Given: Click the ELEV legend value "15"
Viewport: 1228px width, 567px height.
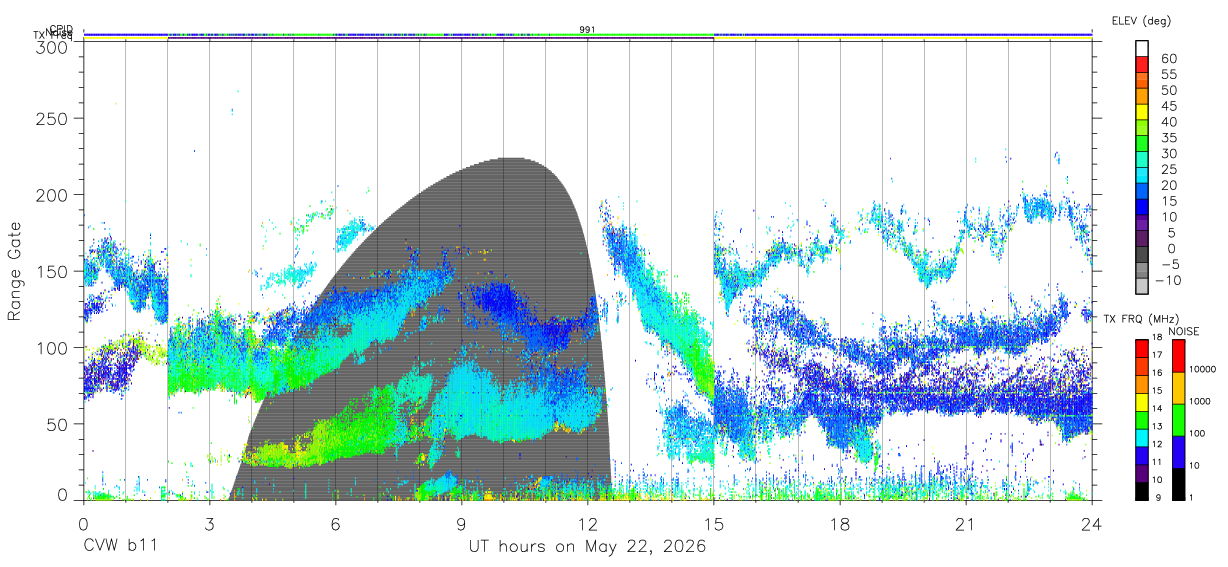Looking at the screenshot, I should [x=1169, y=200].
